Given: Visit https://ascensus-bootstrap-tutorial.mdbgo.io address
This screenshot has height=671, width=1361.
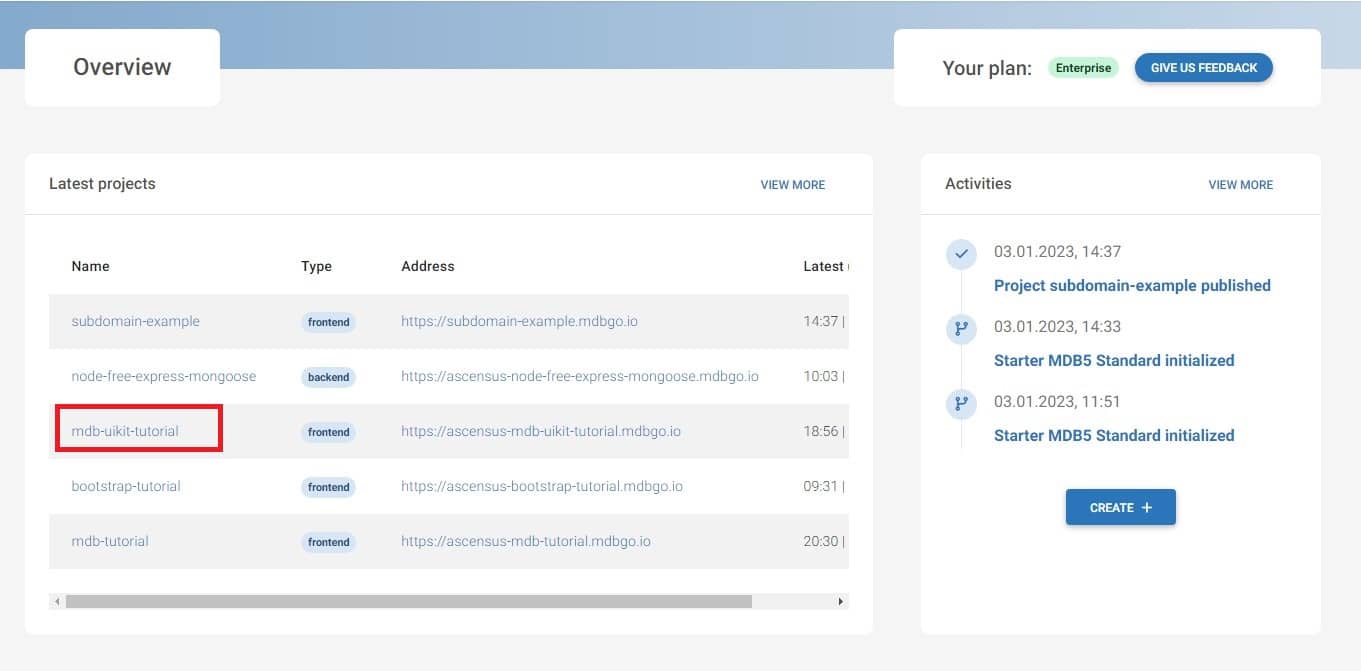Looking at the screenshot, I should pos(541,486).
